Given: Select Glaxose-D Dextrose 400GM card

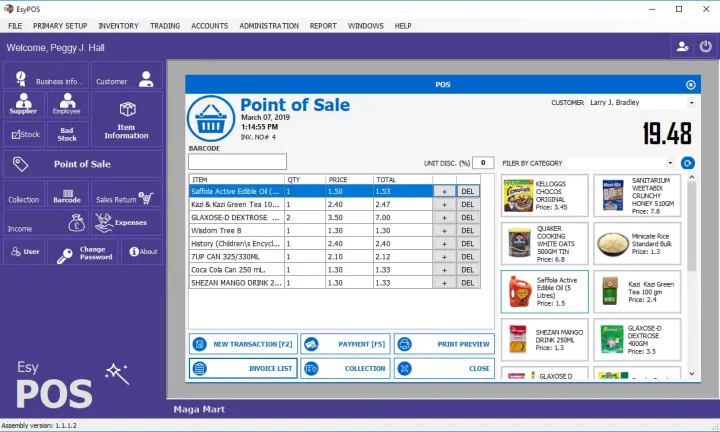Looking at the screenshot, I should [x=637, y=340].
